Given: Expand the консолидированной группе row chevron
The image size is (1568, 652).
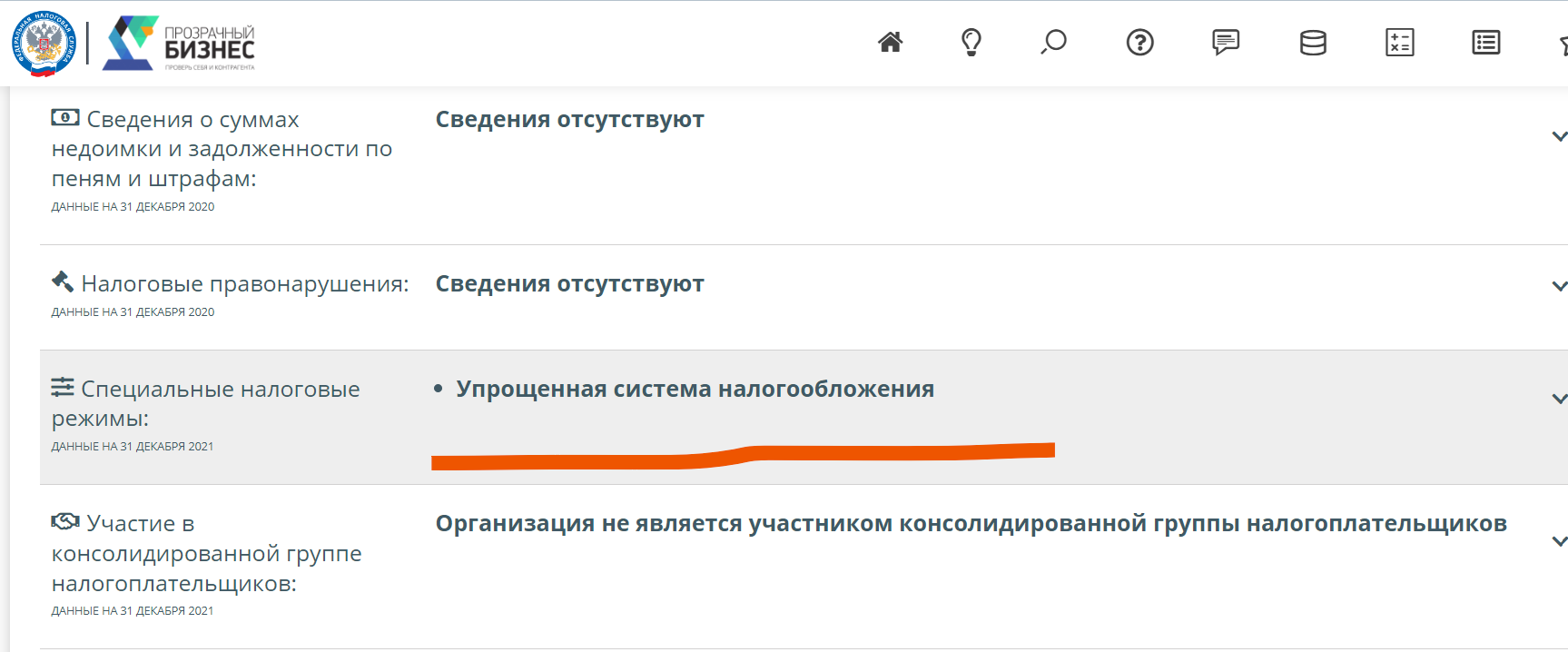Looking at the screenshot, I should (x=1559, y=541).
